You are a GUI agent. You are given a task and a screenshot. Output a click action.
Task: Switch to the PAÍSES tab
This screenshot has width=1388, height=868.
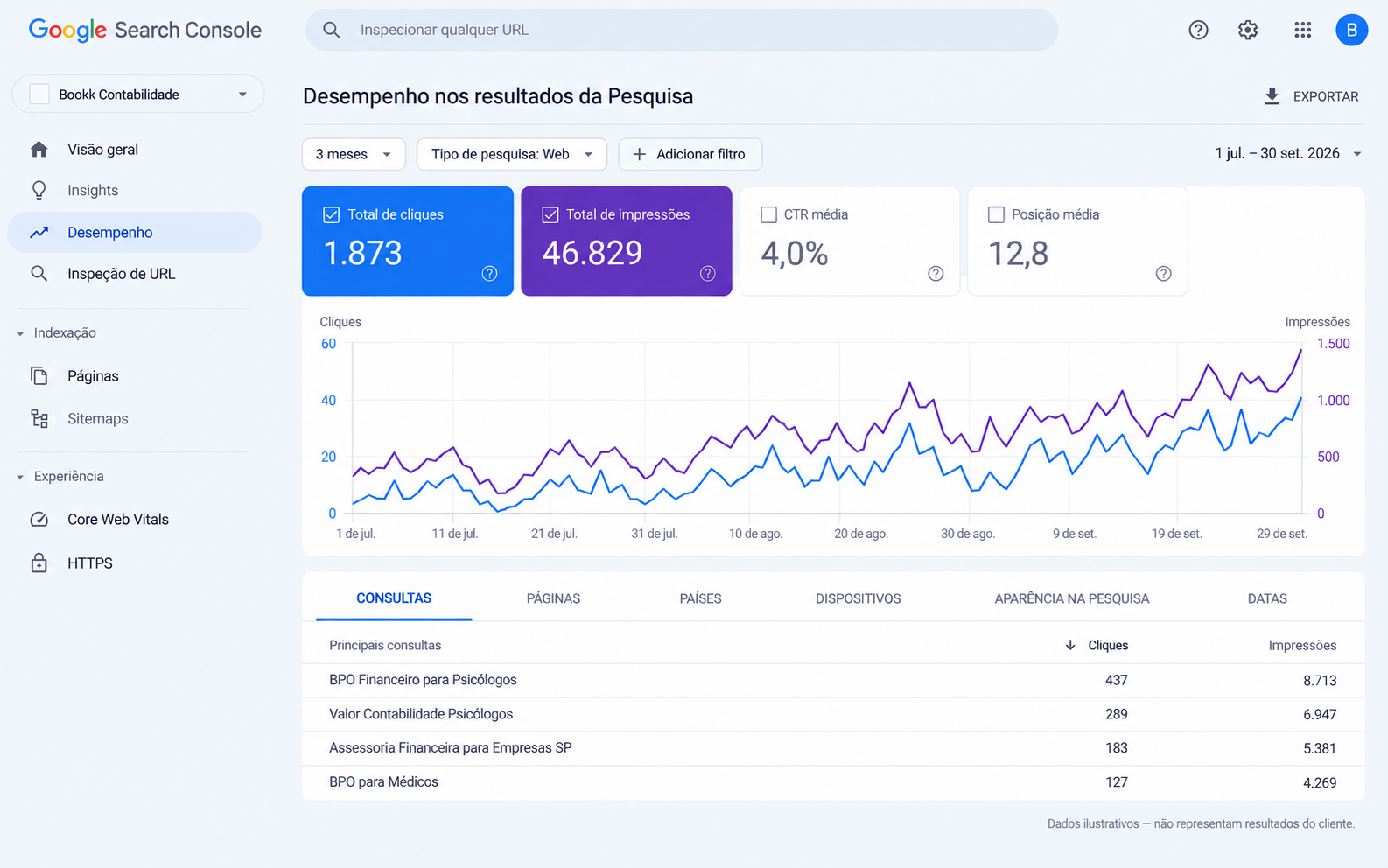pyautogui.click(x=700, y=598)
